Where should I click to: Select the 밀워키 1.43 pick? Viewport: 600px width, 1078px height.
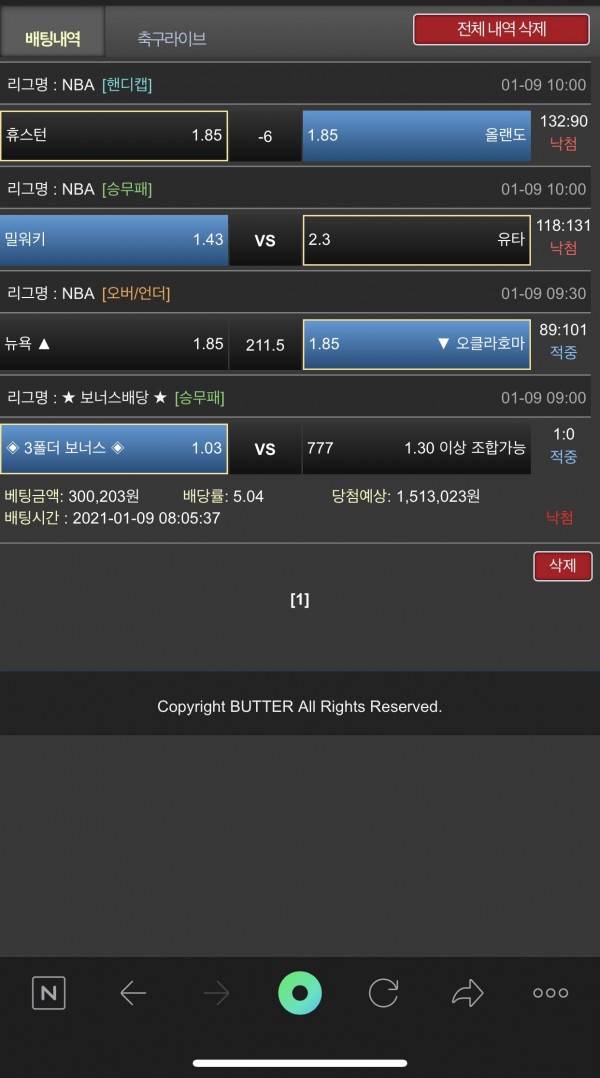click(114, 240)
